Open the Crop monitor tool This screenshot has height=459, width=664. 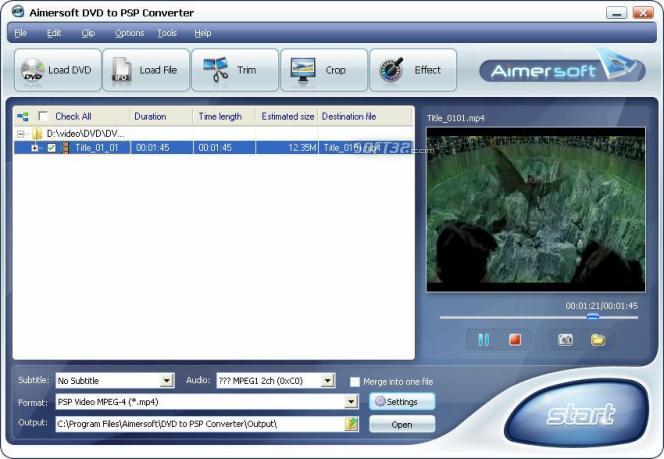tap(303, 70)
